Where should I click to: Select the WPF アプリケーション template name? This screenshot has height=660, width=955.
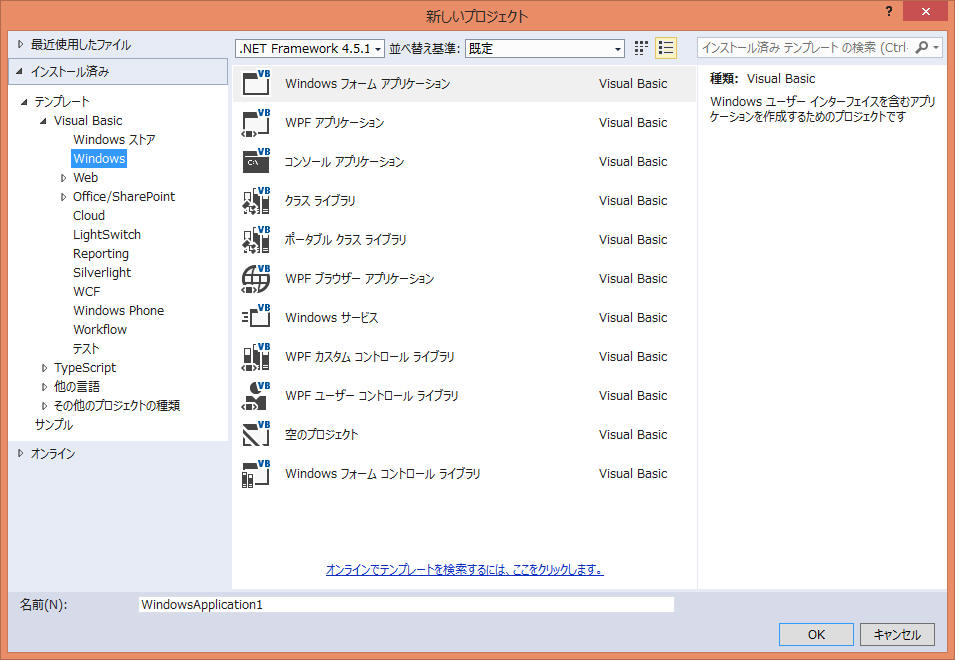[334, 122]
